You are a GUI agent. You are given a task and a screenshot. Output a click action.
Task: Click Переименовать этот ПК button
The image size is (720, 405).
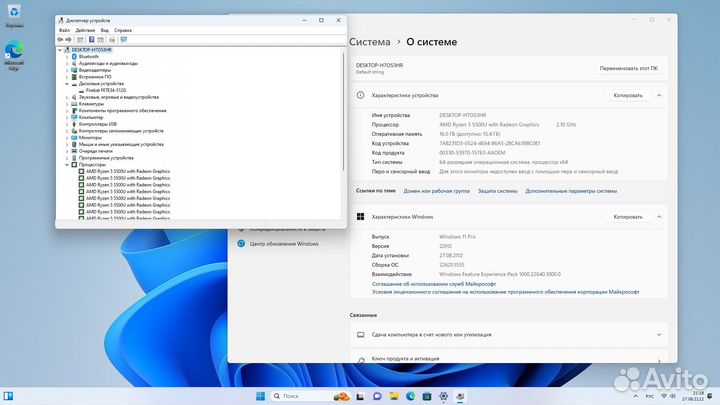628,68
